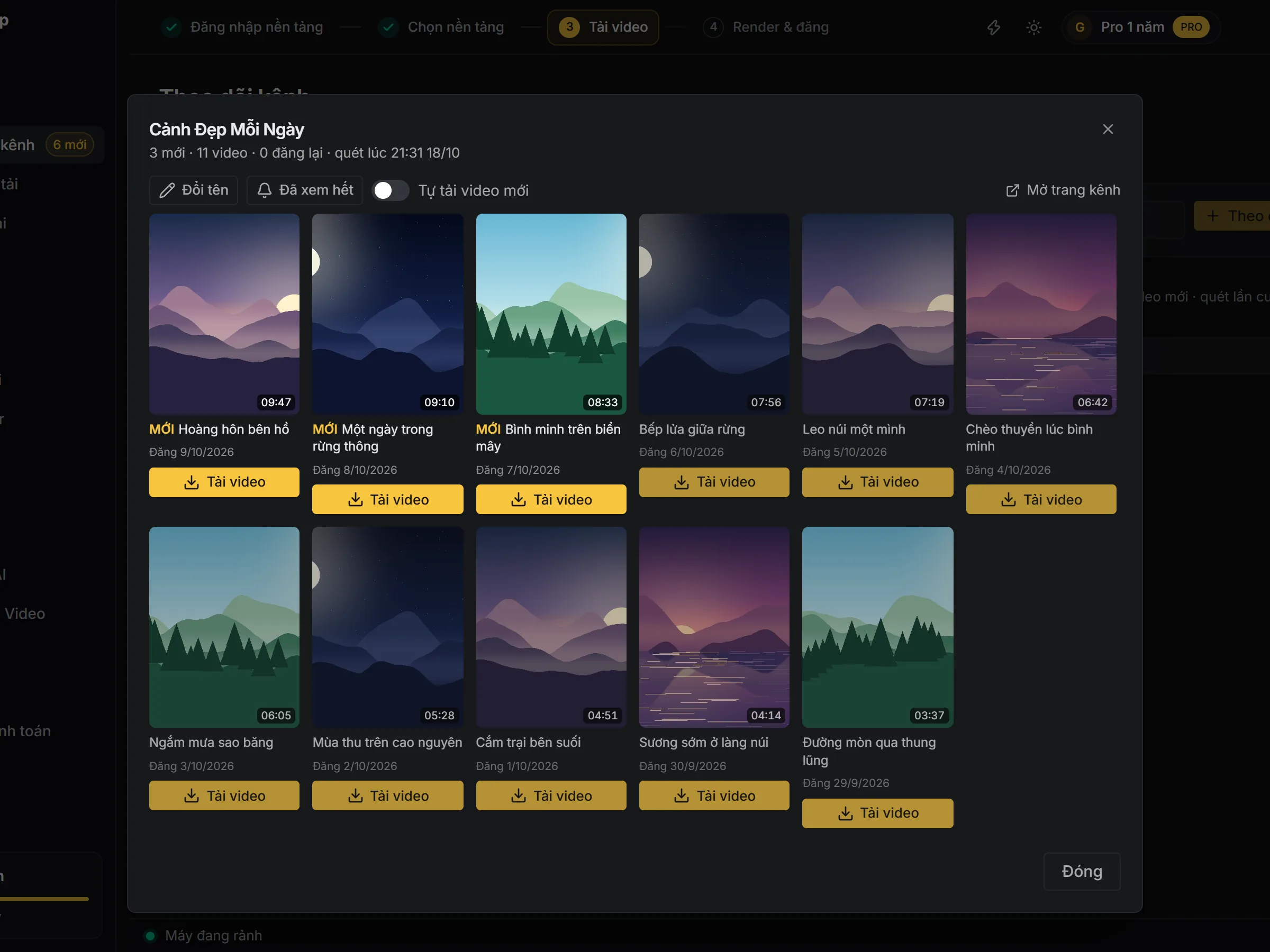This screenshot has height=952, width=1270.
Task: Click download icon under Hoàng hôn bên hồ
Action: coord(191,482)
